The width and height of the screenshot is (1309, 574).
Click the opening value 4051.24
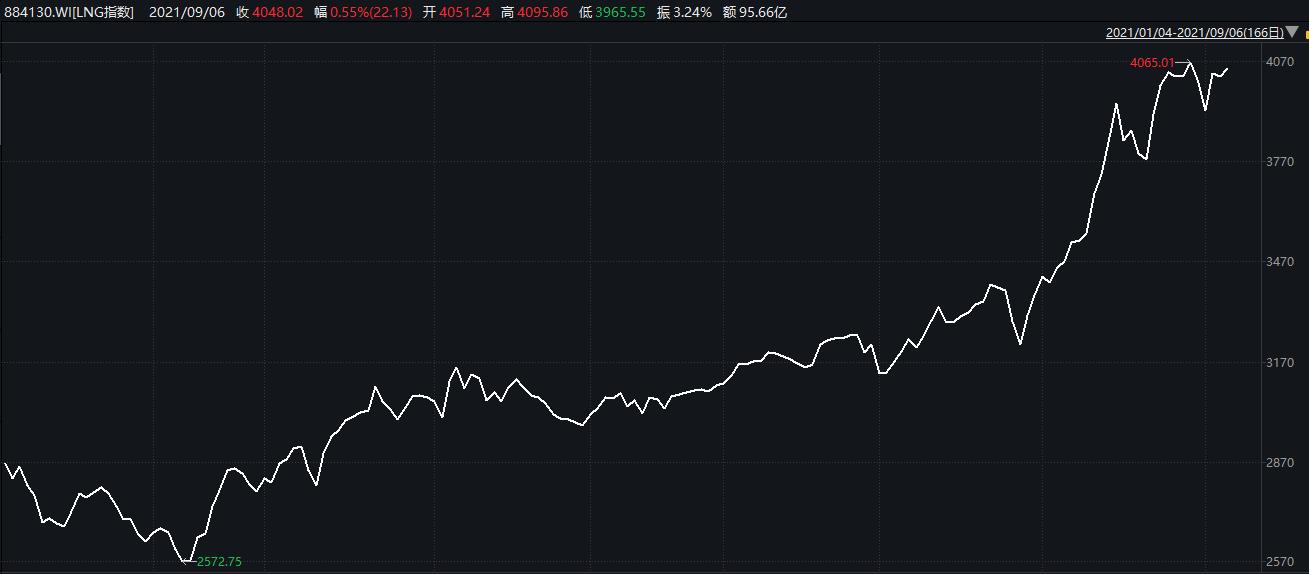466,12
